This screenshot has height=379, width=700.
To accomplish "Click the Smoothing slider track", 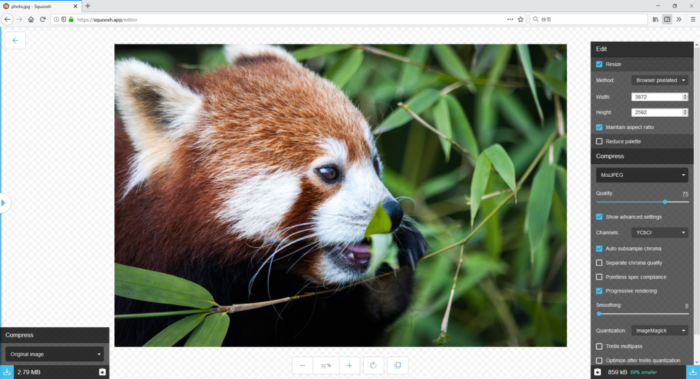I will 642,314.
